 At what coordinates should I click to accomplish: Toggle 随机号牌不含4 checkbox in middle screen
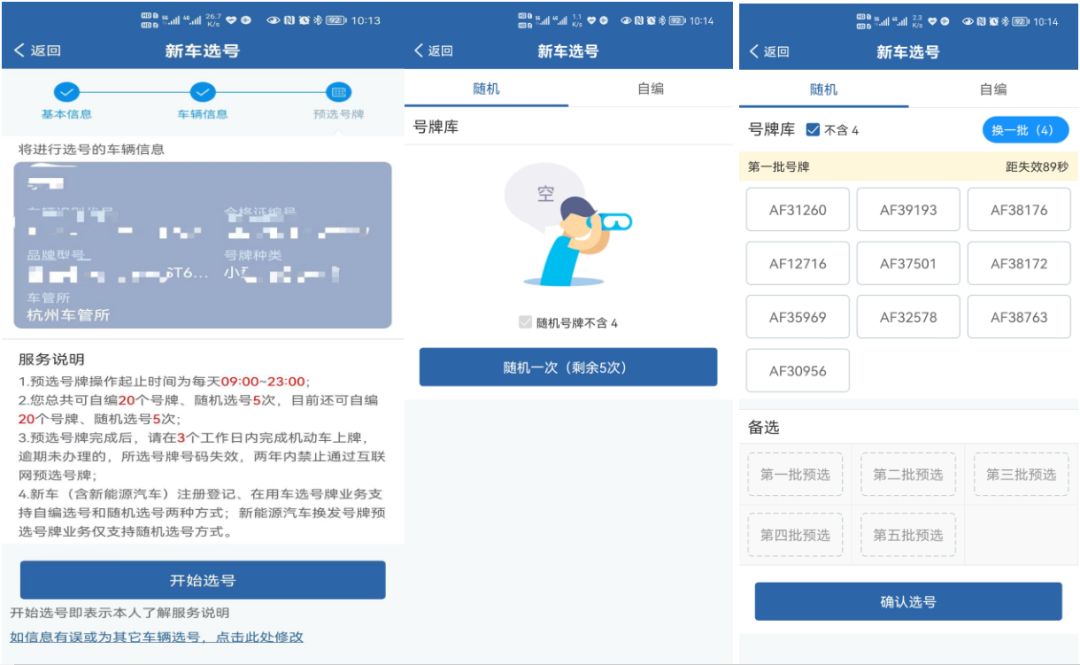click(x=526, y=323)
